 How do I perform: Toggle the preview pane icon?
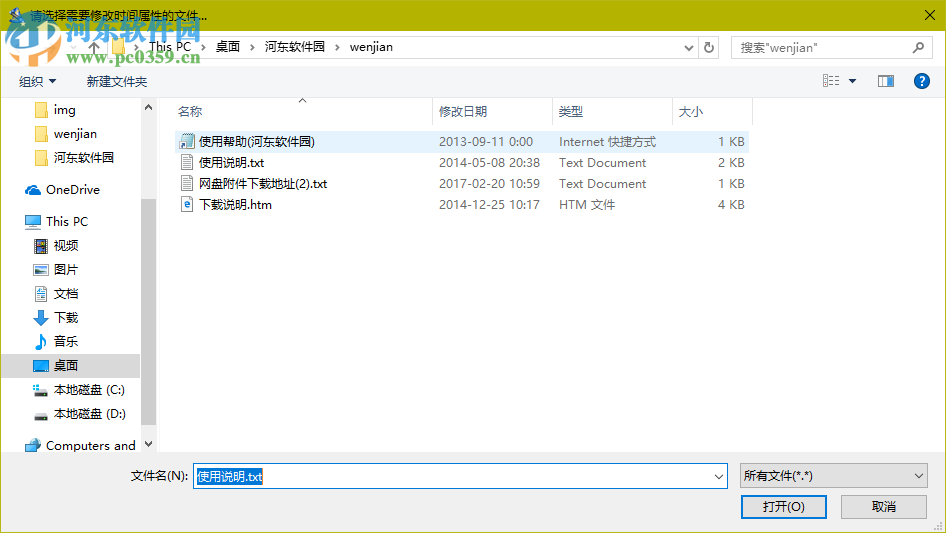pyautogui.click(x=886, y=81)
